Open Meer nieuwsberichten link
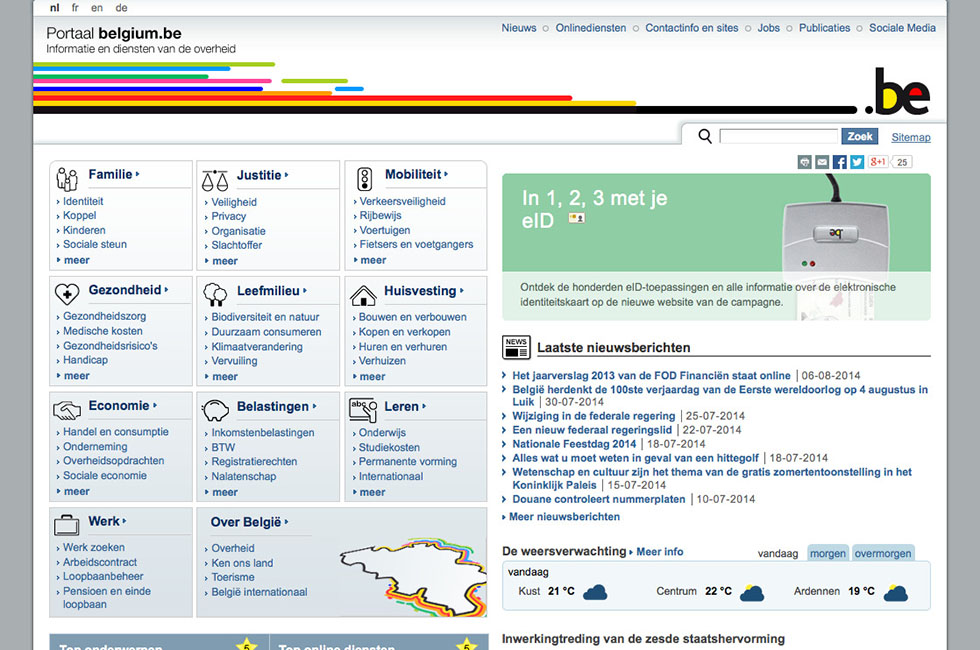 tap(564, 517)
